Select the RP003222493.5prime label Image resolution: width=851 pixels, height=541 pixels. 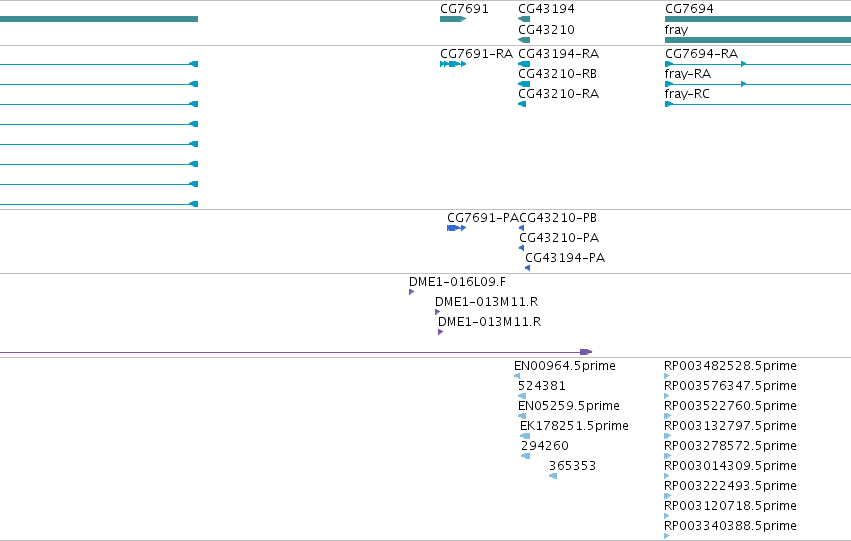tap(731, 486)
